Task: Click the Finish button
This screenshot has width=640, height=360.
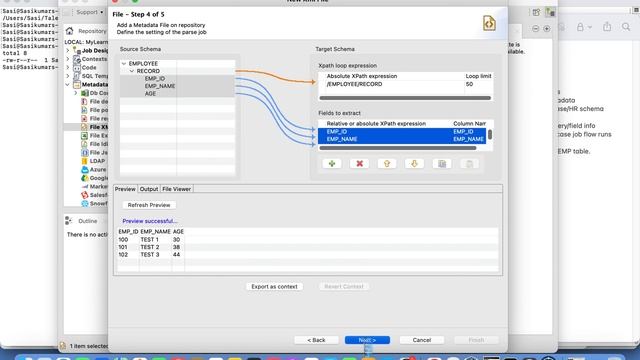Action: (x=476, y=340)
